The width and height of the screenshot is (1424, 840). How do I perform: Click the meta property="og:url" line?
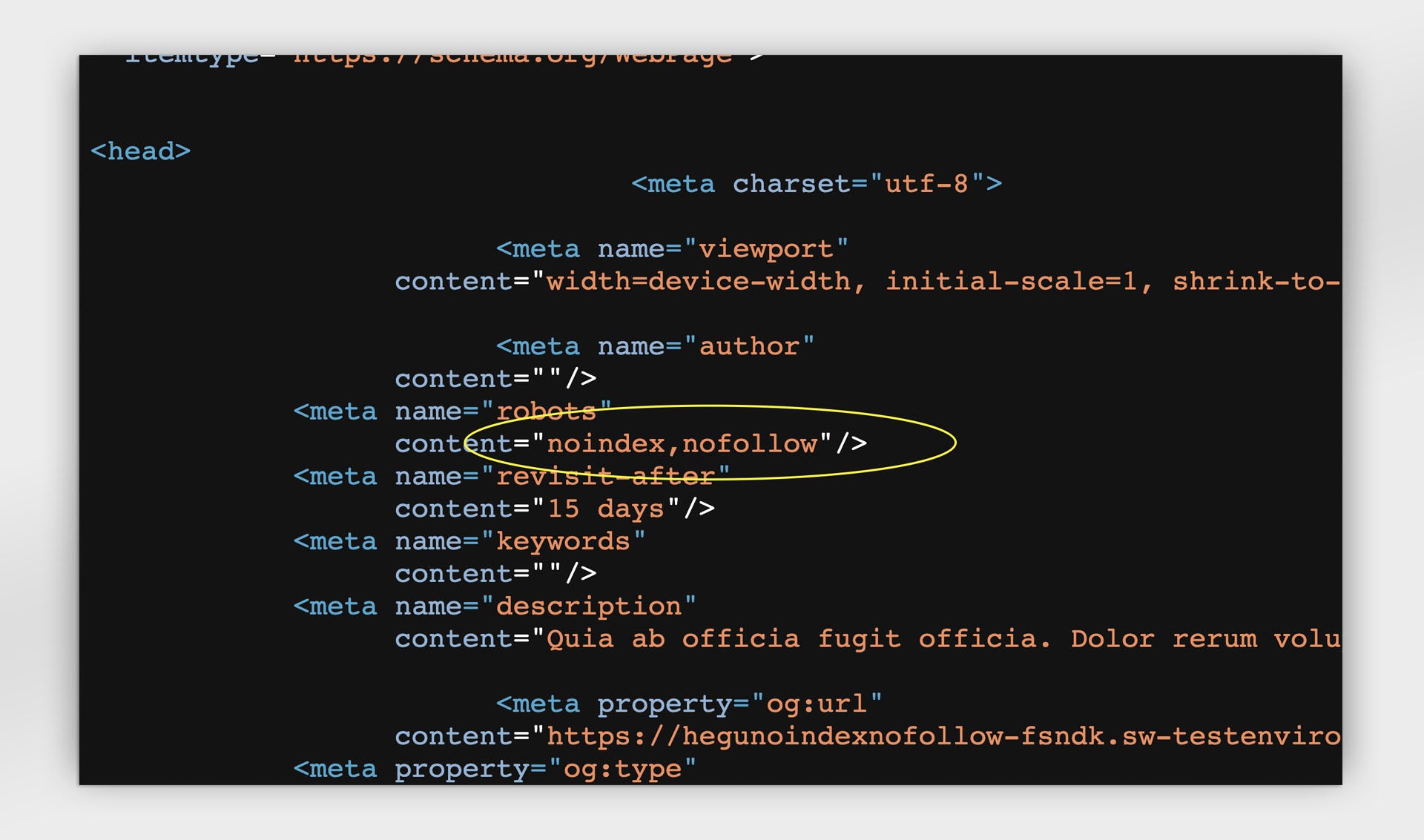coord(689,704)
